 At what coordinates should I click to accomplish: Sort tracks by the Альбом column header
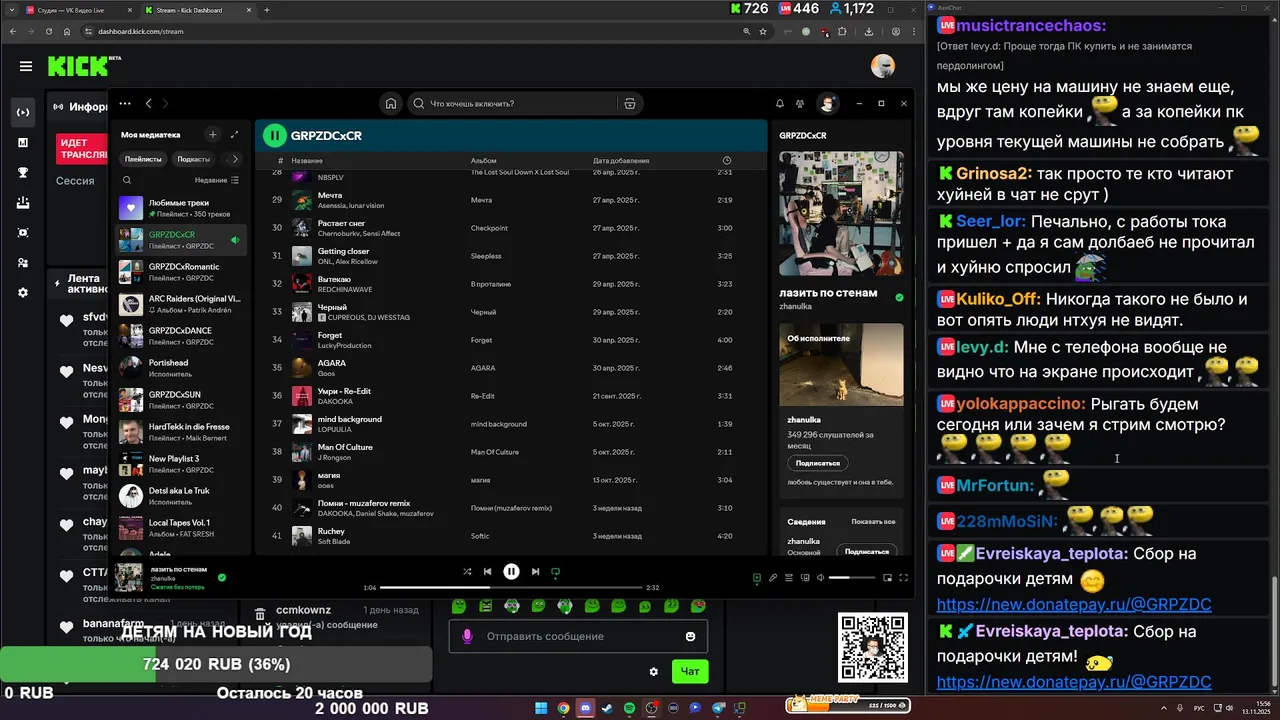click(483, 160)
